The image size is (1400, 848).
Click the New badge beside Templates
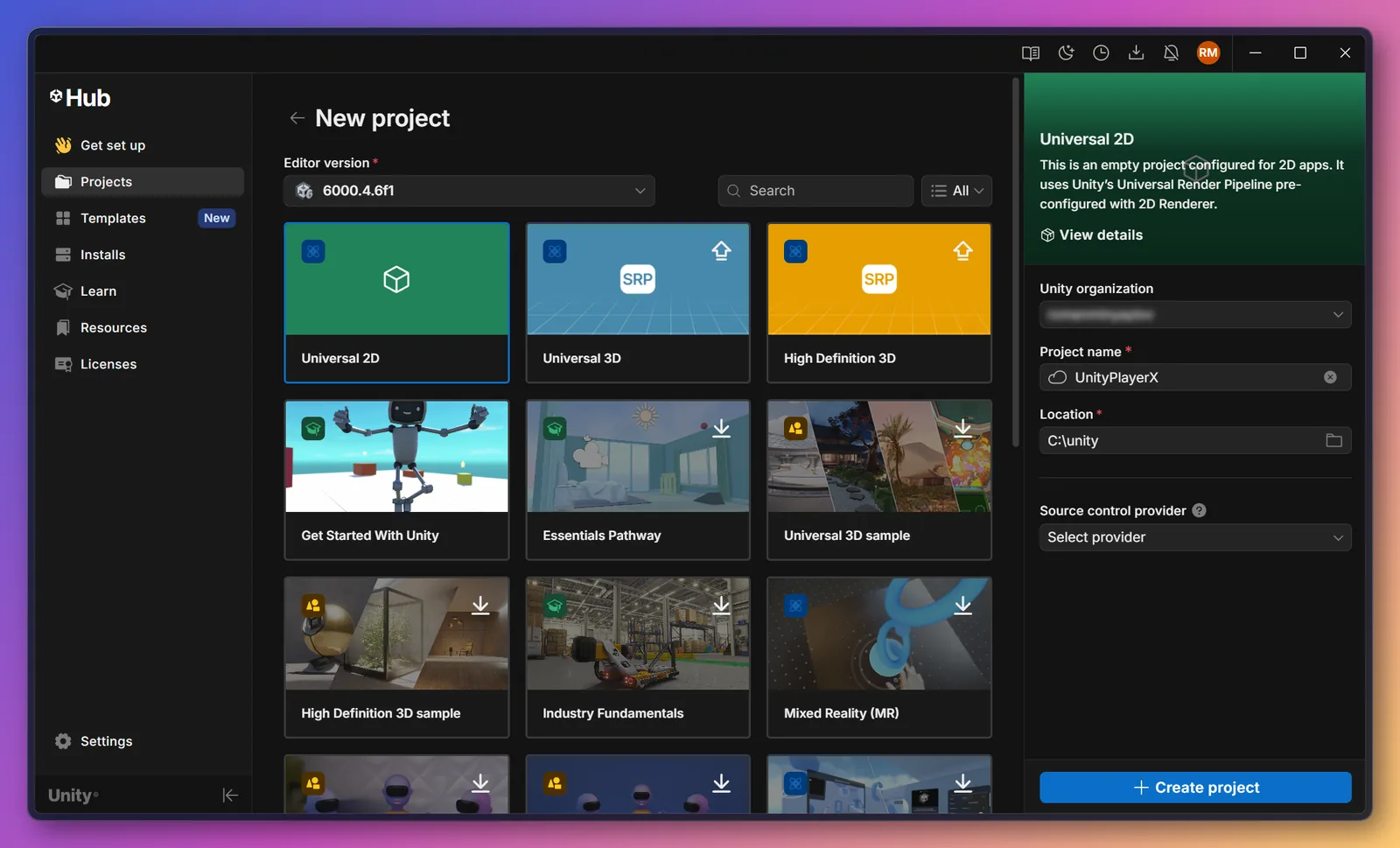(217, 218)
